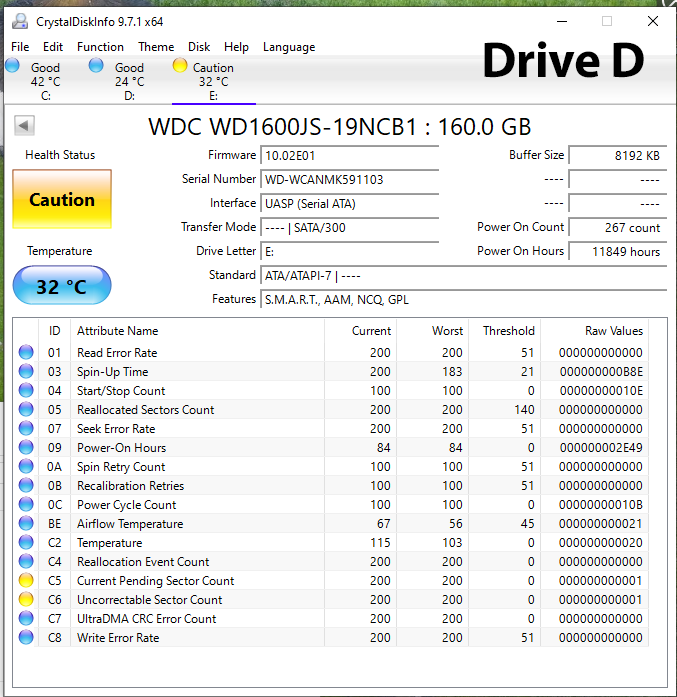Screen dimensions: 677x697
Task: Click the Buffer Size value 8192 KB
Action: coord(618,156)
